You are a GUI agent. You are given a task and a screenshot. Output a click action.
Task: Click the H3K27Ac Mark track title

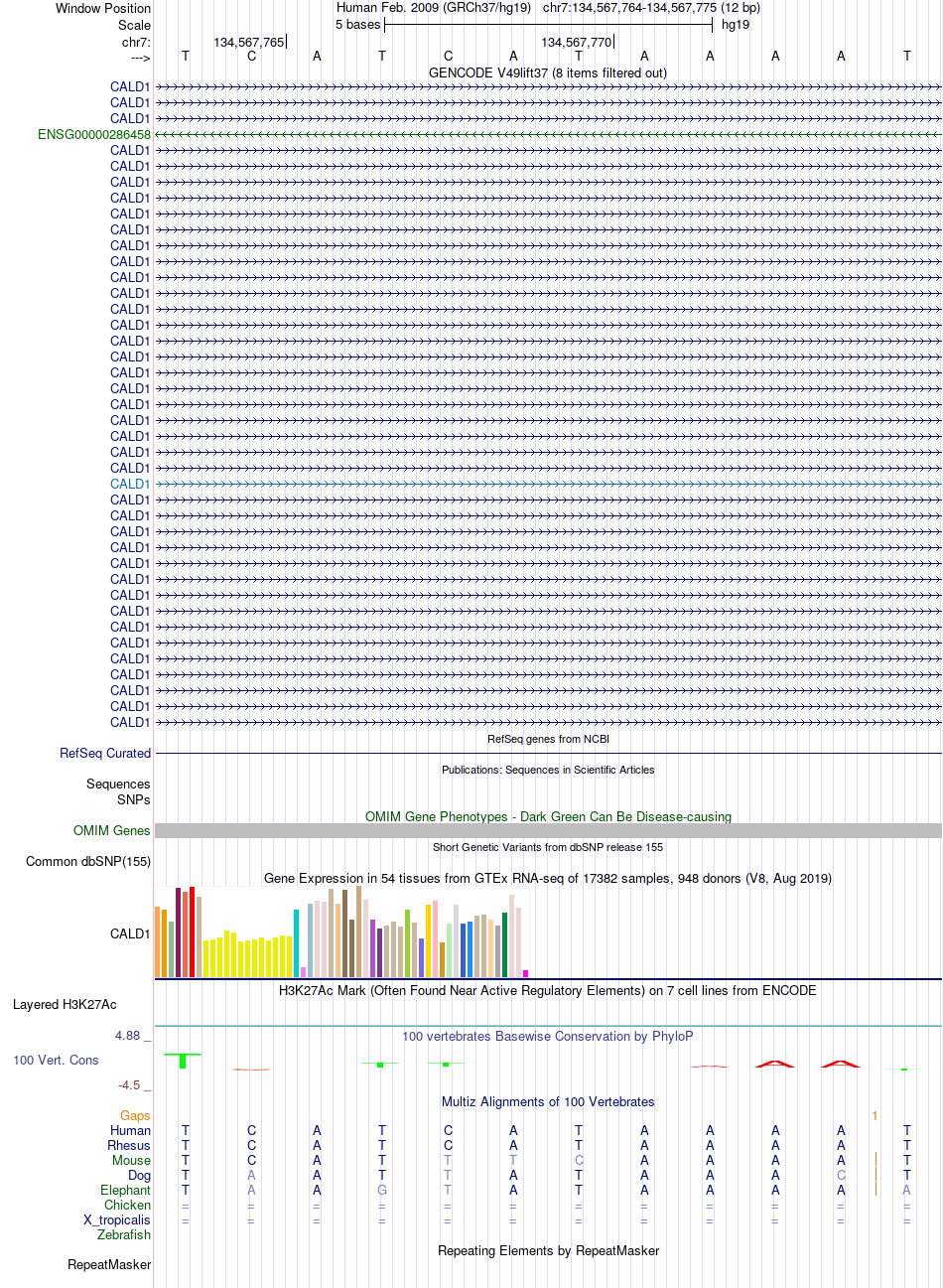coord(548,991)
